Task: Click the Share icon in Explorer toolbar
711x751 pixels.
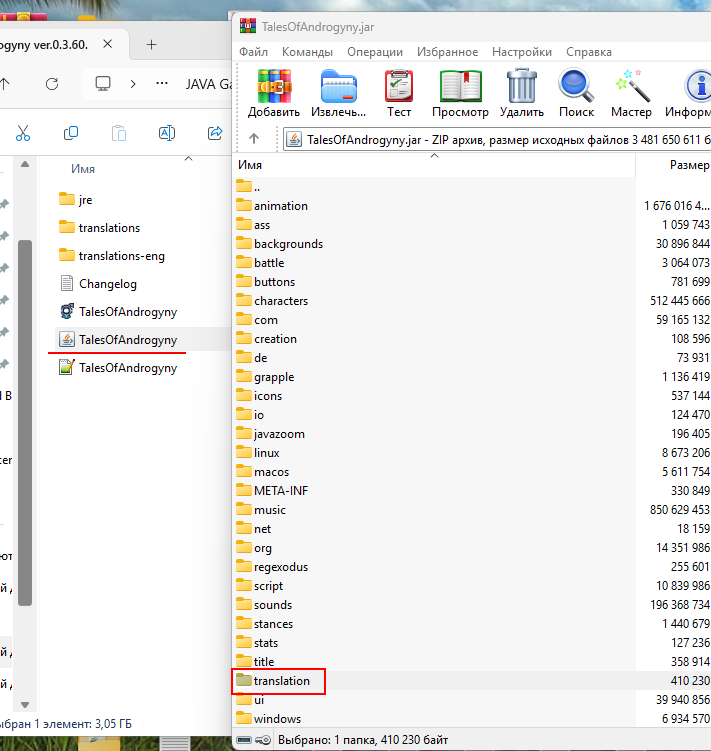Action: click(x=215, y=133)
